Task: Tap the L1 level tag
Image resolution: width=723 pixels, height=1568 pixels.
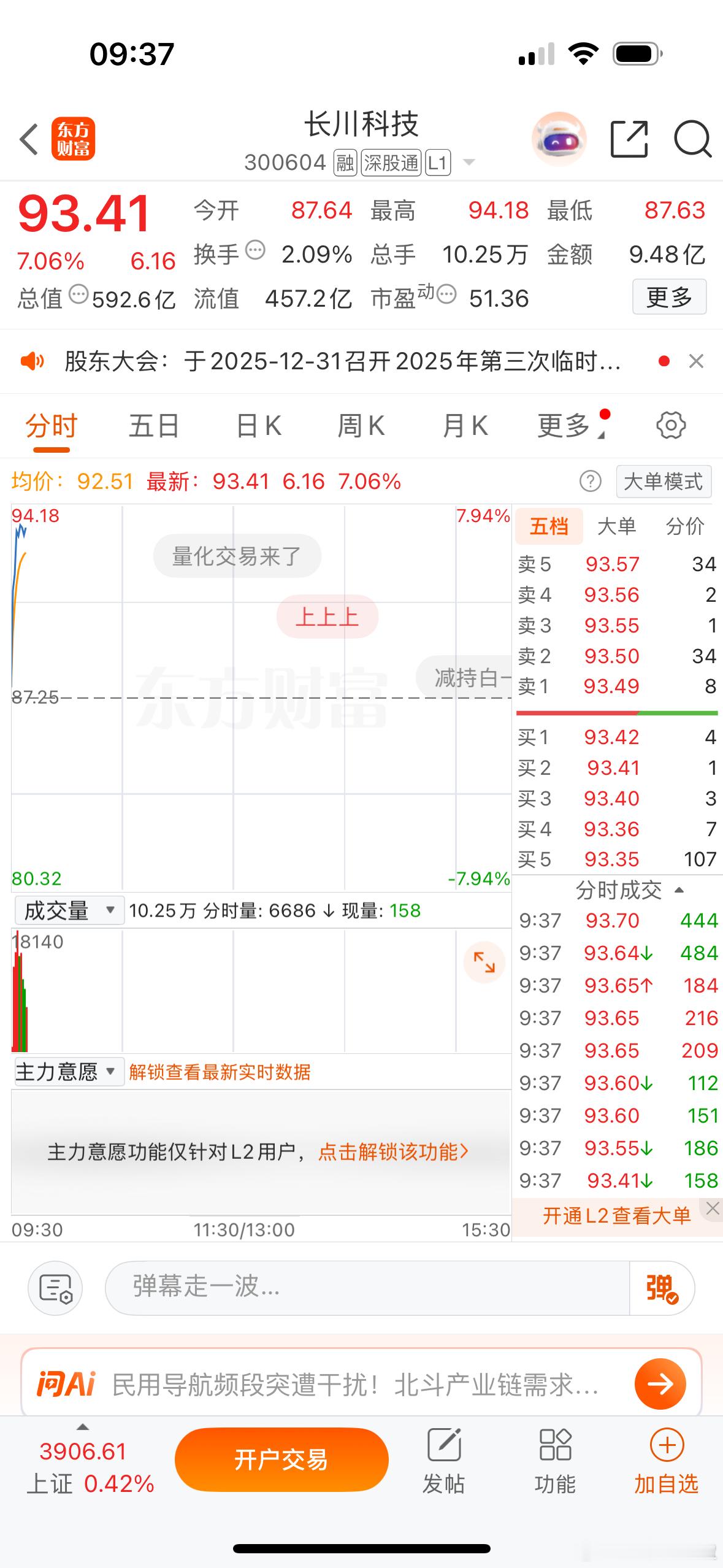Action: click(438, 163)
